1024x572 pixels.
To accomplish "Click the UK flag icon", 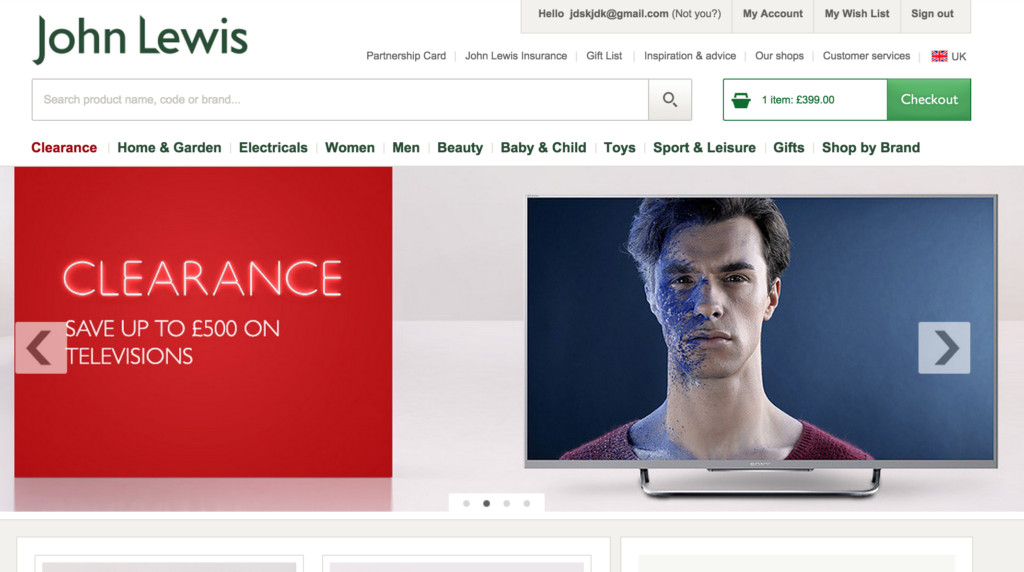I will [x=939, y=56].
